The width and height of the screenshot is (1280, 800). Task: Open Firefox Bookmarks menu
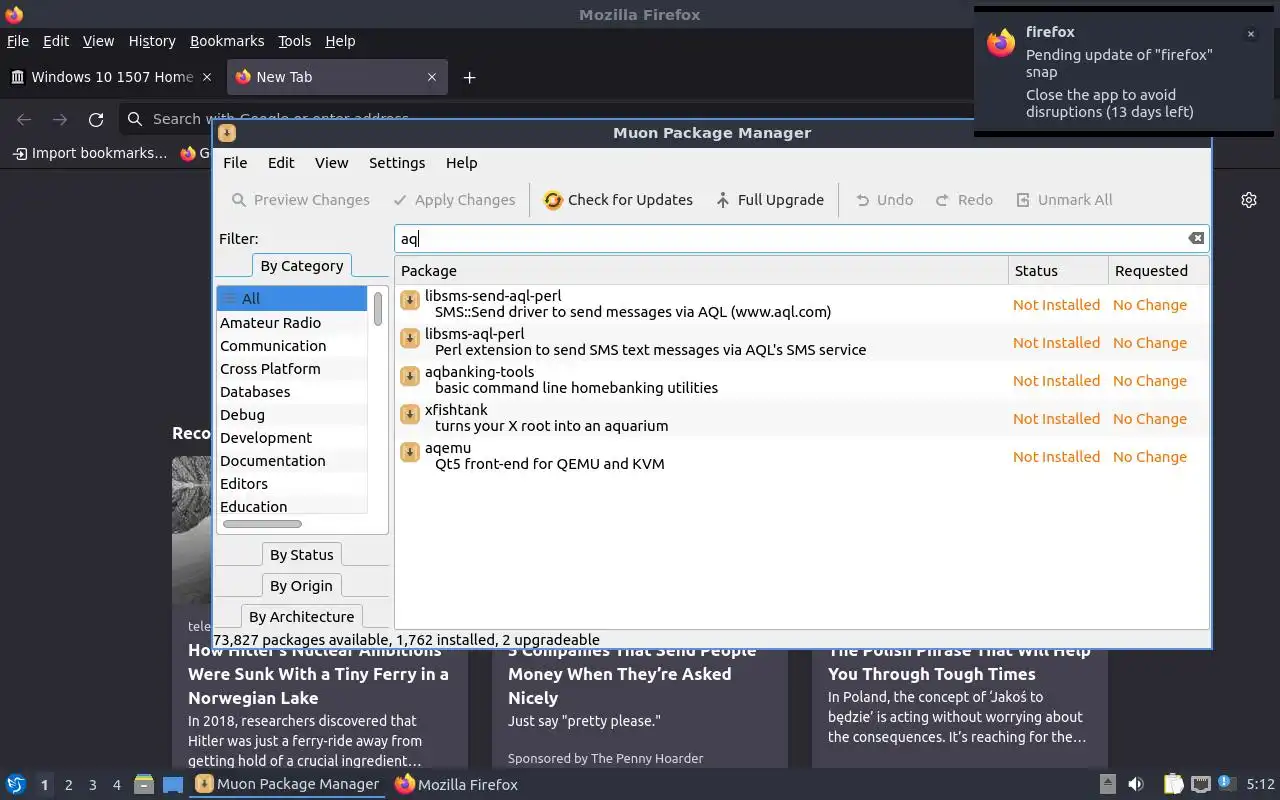(x=227, y=41)
